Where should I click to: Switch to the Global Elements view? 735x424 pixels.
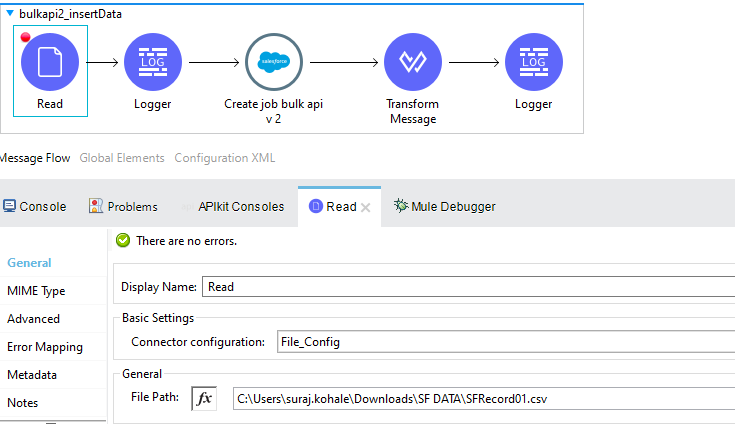pos(122,158)
